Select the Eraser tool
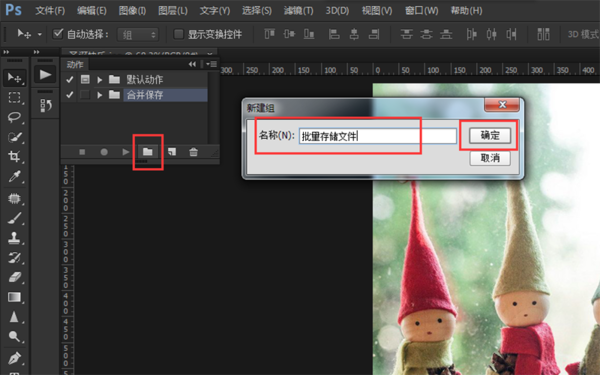Viewport: 600px width, 375px height. [x=15, y=277]
